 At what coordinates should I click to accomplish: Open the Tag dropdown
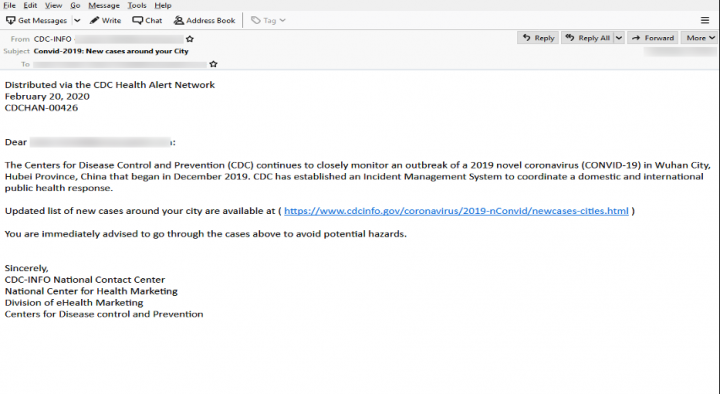pos(269,21)
